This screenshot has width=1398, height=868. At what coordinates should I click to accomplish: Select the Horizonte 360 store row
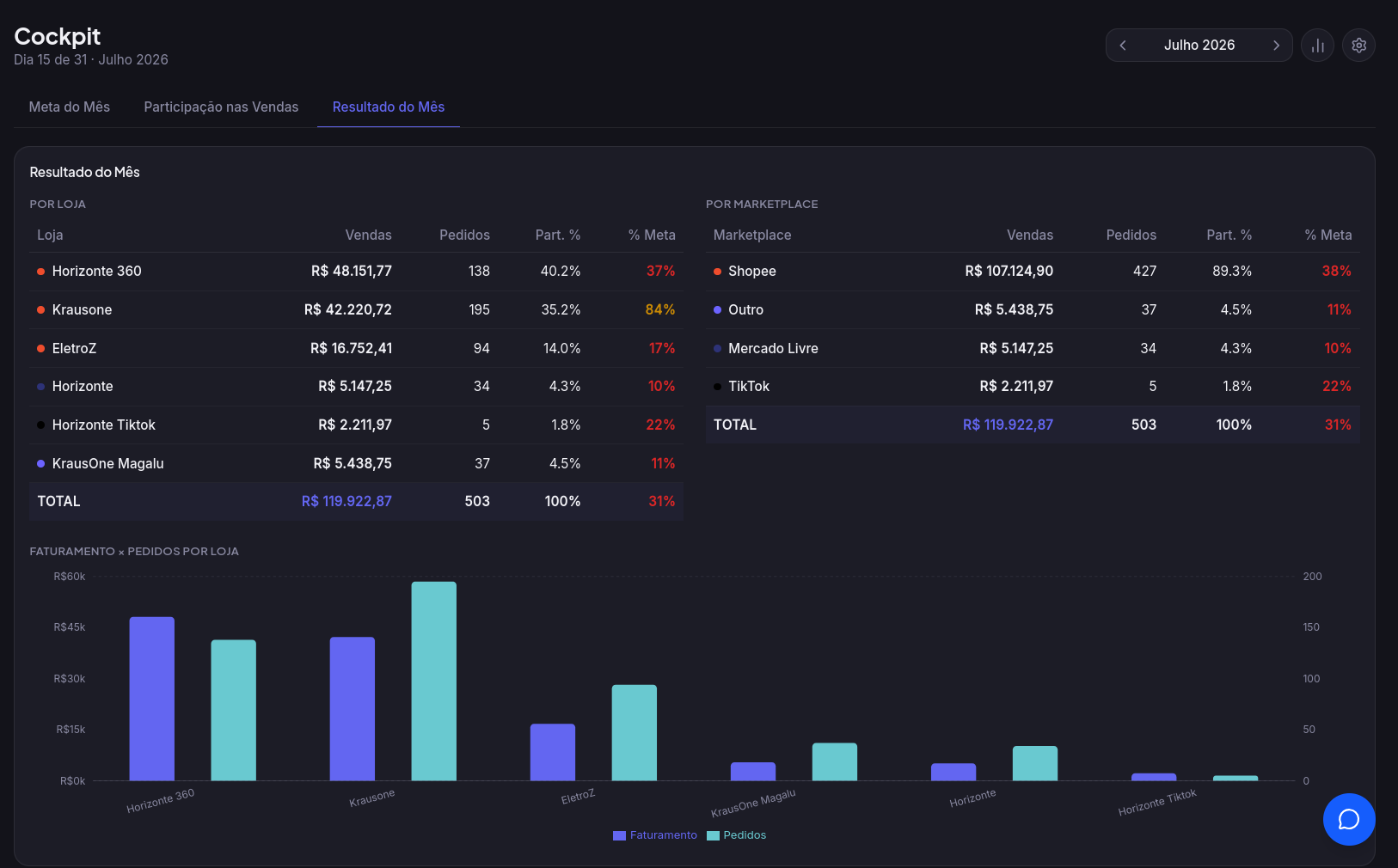356,272
